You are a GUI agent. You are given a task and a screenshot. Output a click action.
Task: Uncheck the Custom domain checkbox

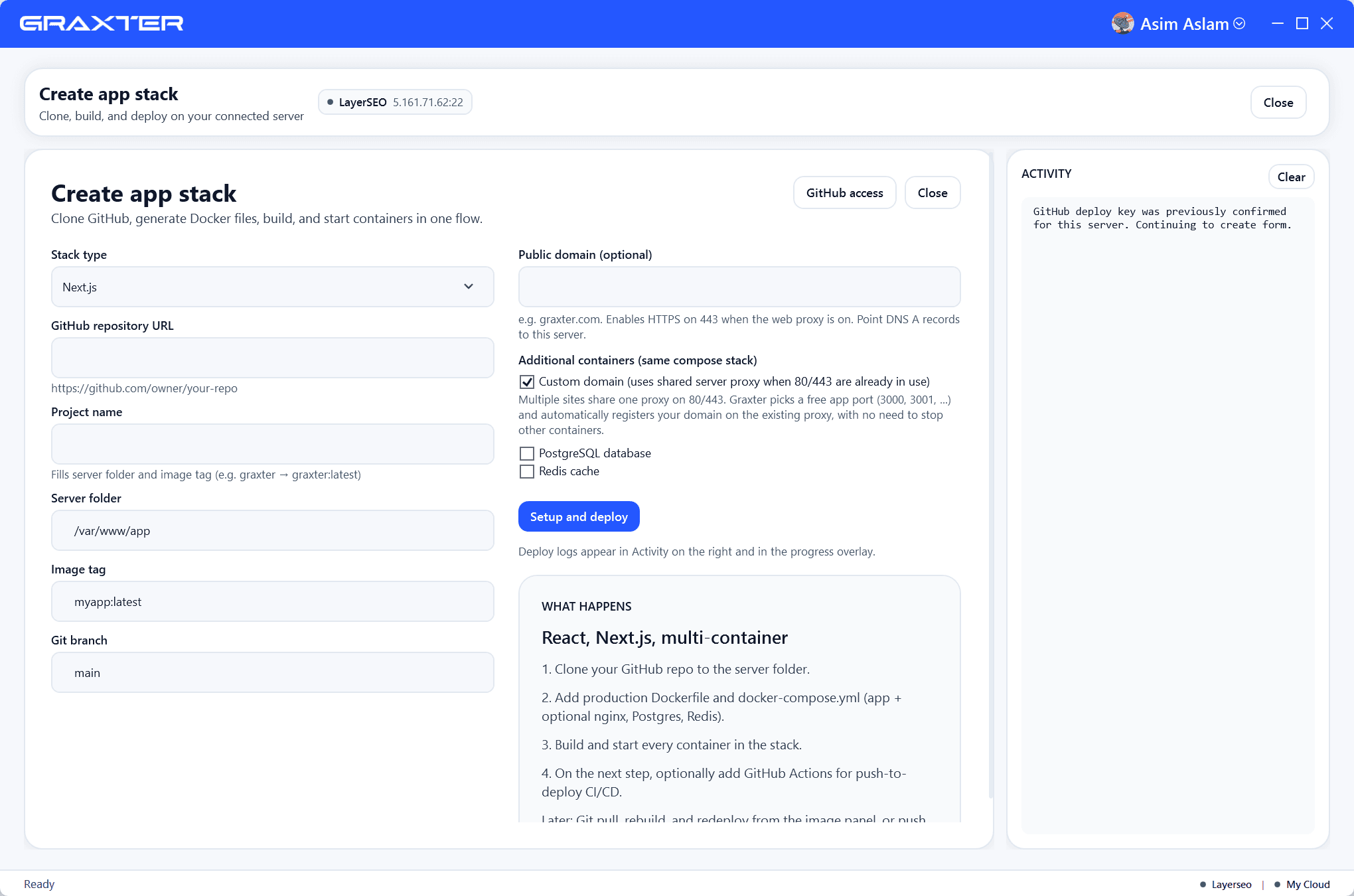click(527, 382)
